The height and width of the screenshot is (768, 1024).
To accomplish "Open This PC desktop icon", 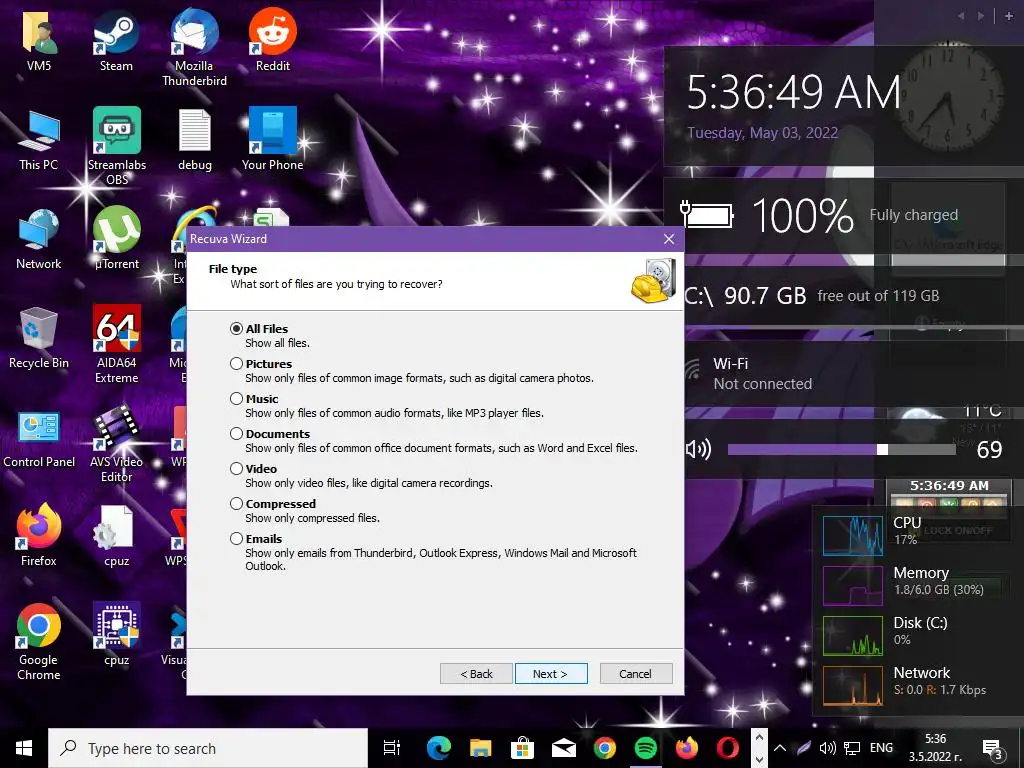I will (39, 140).
